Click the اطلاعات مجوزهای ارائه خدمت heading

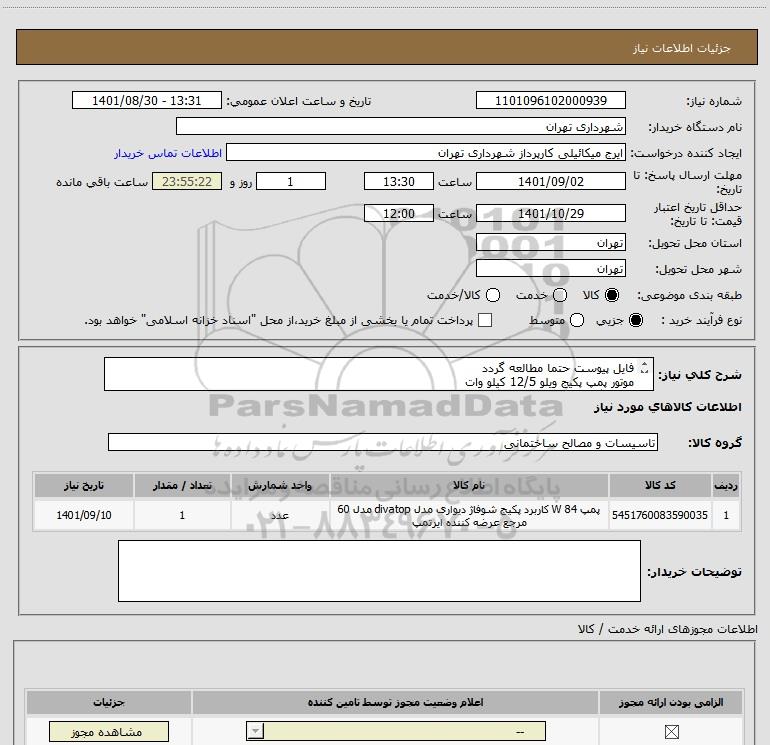pyautogui.click(x=667, y=629)
